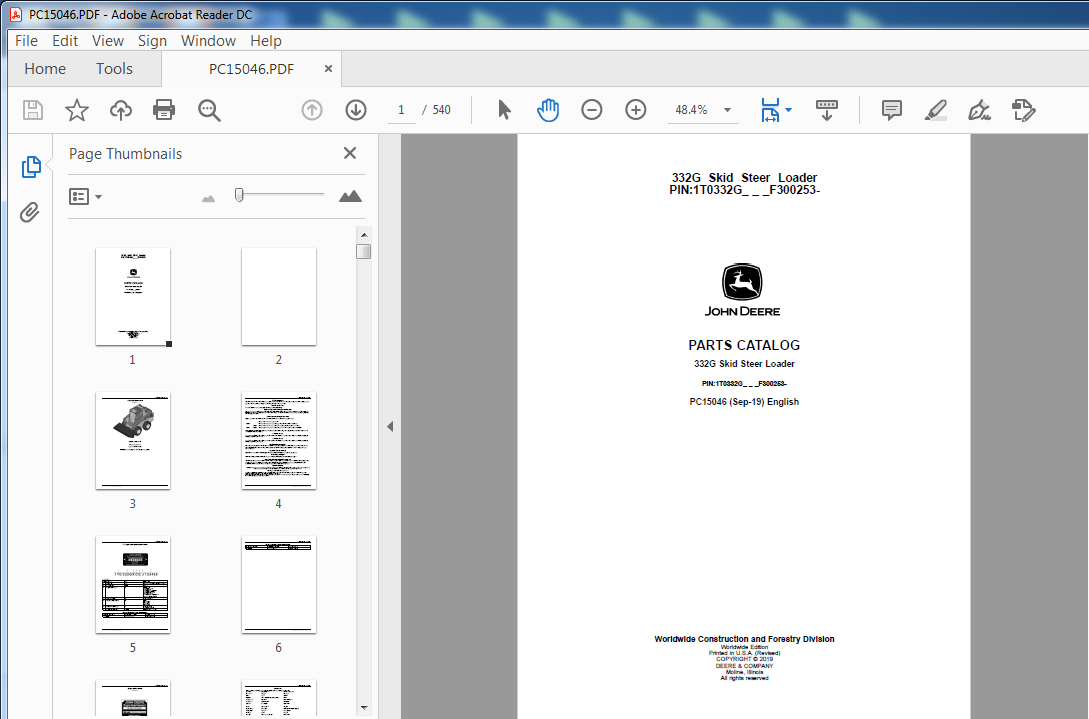Click the thumbnail panel scrollbar thumb
Viewport: 1089px width, 719px height.
coord(363,251)
